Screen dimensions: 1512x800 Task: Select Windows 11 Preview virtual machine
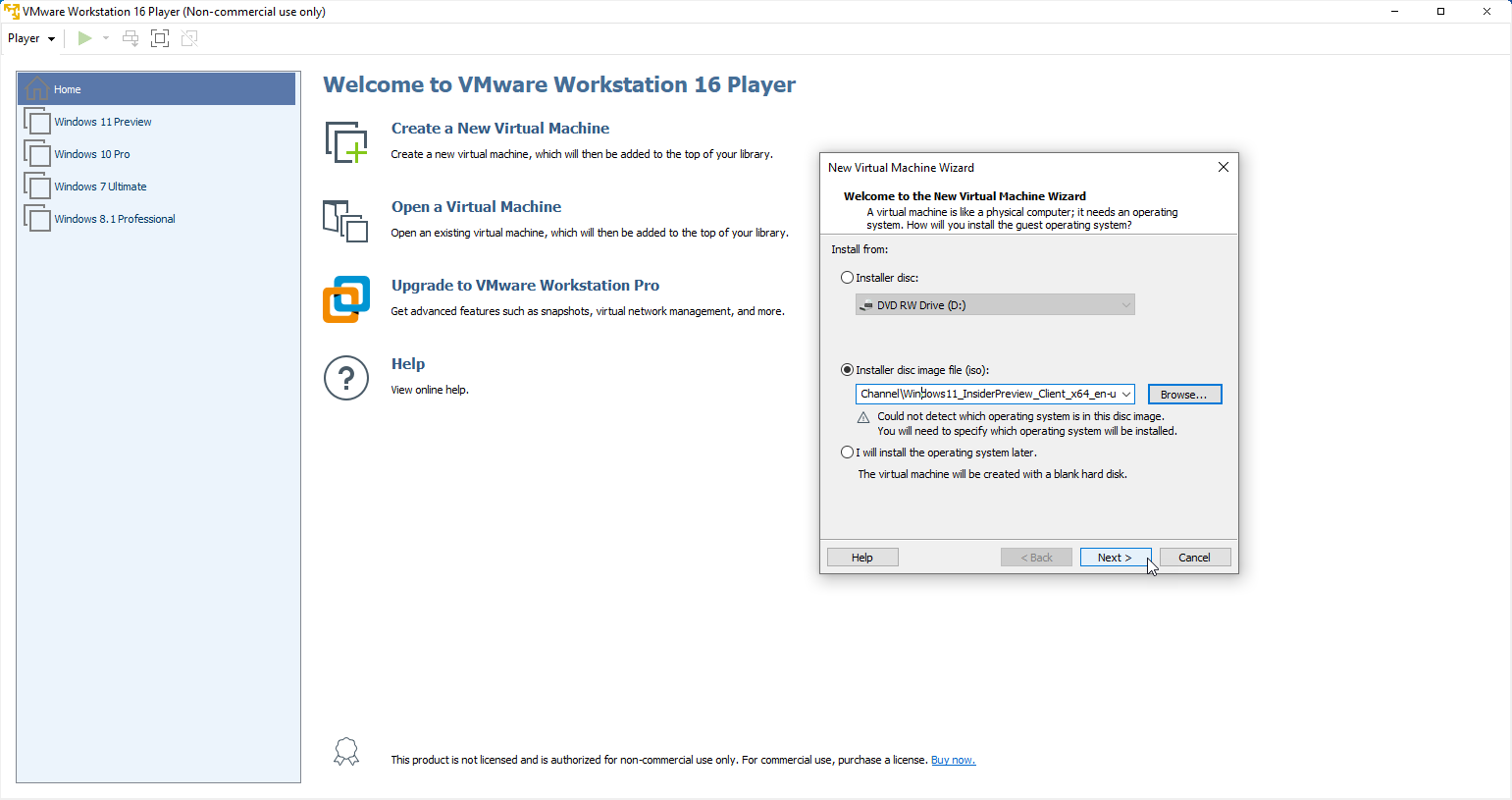pyautogui.click(x=157, y=122)
